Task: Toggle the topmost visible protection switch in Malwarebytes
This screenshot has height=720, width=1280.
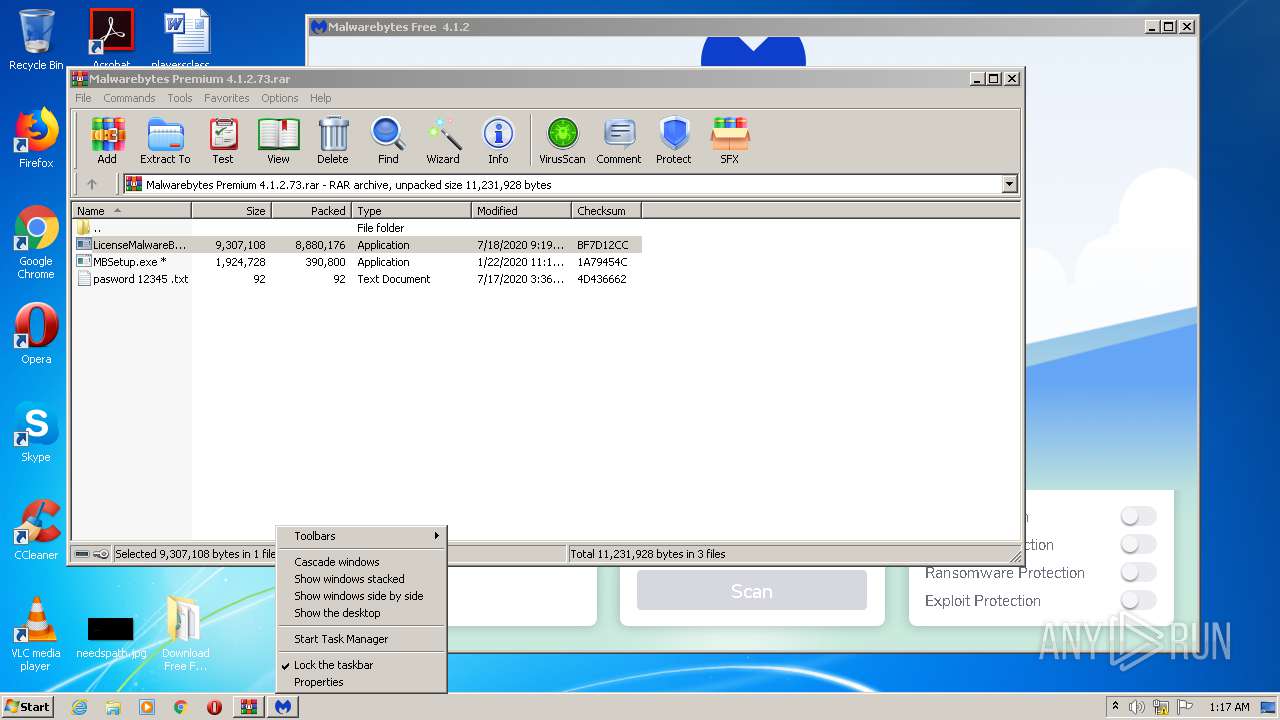Action: pos(1138,516)
